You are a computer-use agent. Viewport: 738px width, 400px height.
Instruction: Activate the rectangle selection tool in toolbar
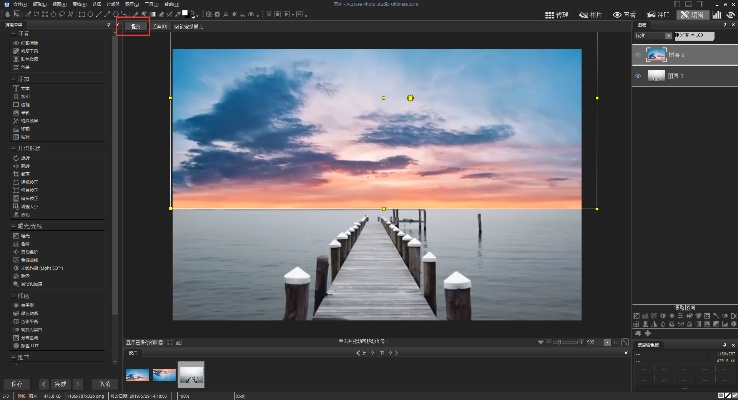pyautogui.click(x=47, y=15)
